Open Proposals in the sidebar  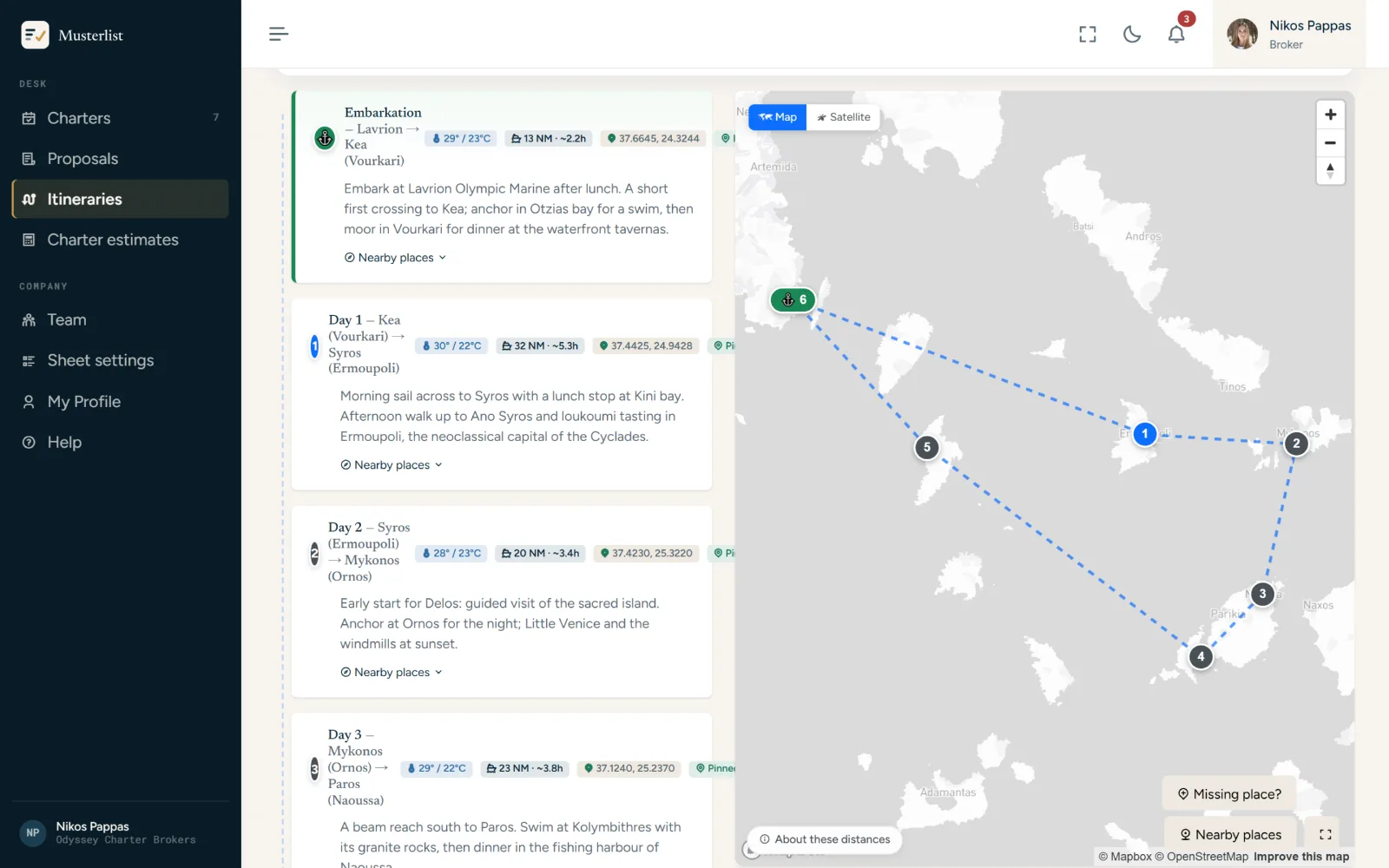point(120,159)
